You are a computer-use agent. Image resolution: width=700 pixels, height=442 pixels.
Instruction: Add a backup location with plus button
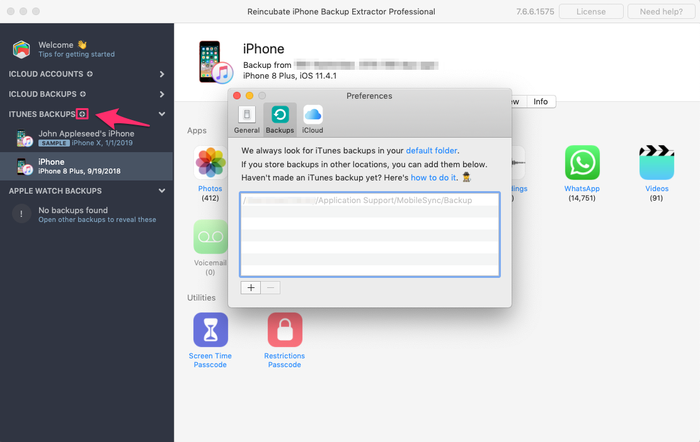251,288
